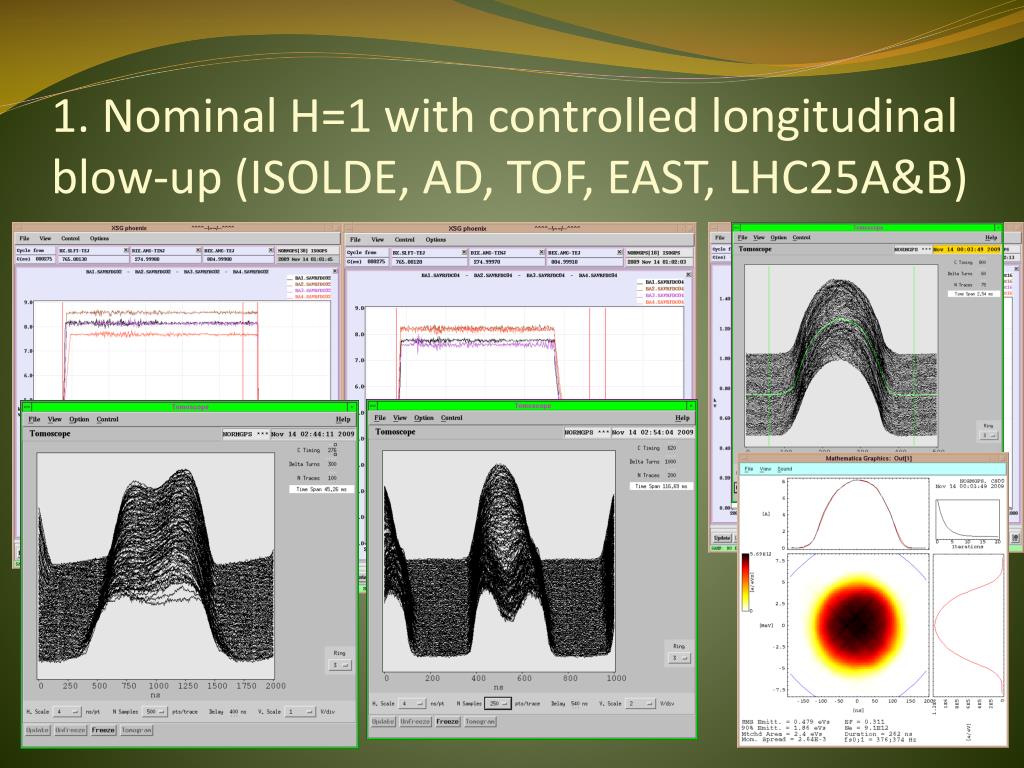The width and height of the screenshot is (1024, 768).
Task: Click highlighted Nov 14 00:03:49 2009 timestamp
Action: tap(967, 249)
